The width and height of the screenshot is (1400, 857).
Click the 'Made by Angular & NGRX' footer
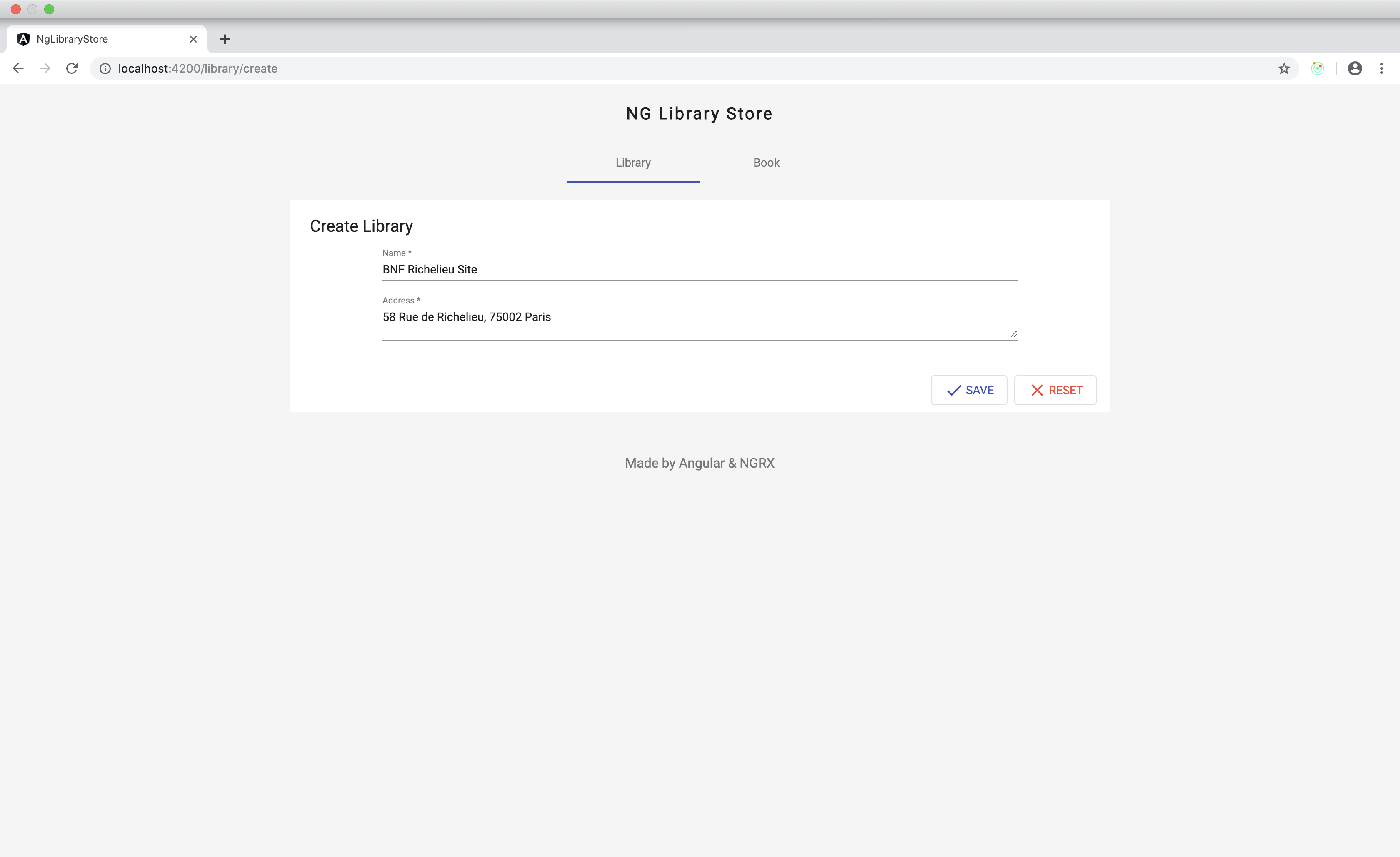(700, 463)
